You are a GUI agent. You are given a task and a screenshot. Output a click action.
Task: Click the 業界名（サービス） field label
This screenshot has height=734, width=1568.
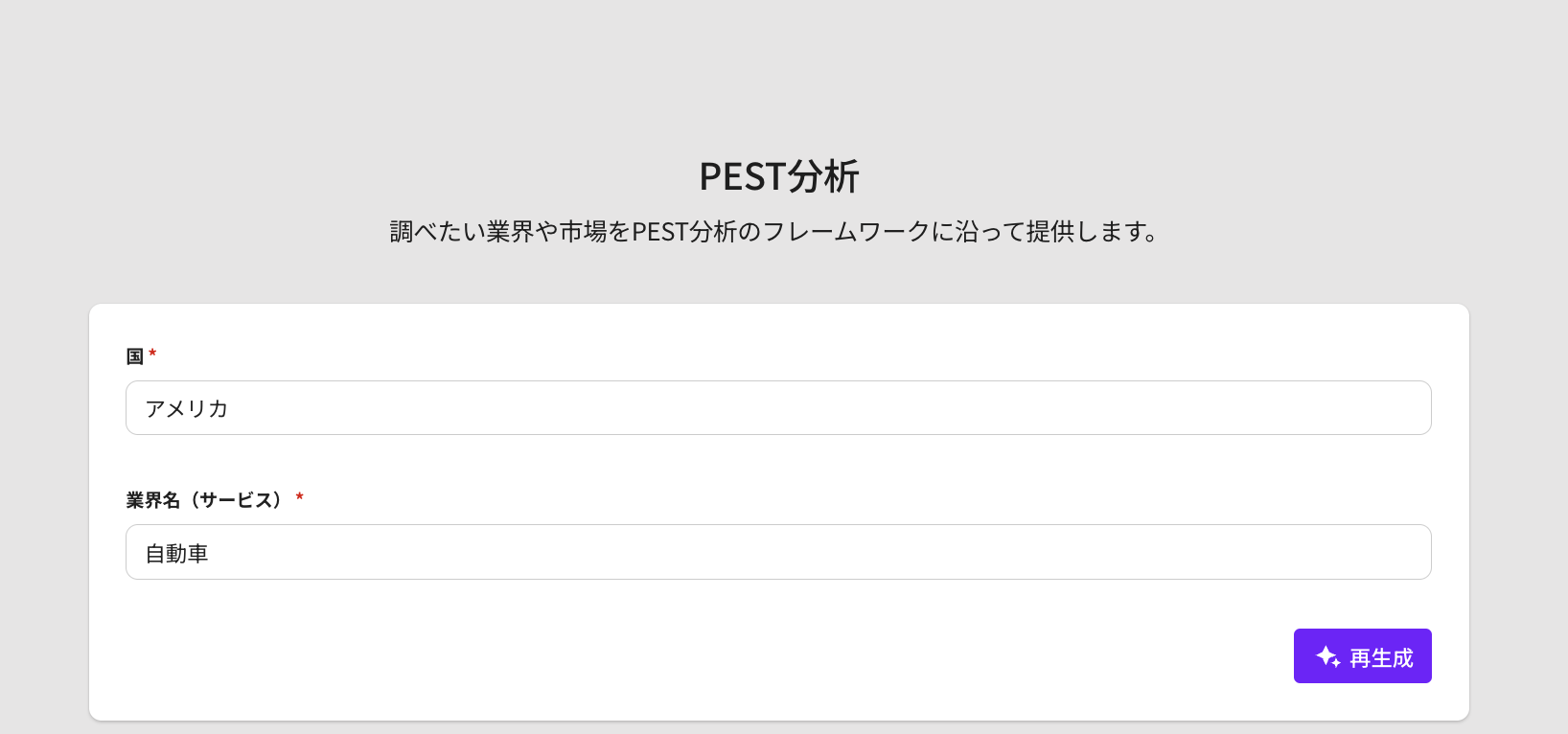click(205, 500)
